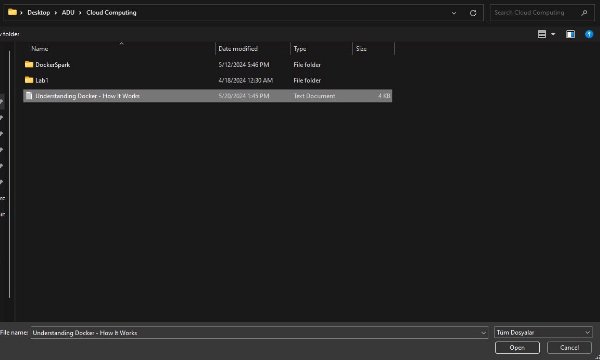Open the Tüm Dosyalar file type dropdown
The width and height of the screenshot is (600, 360).
pyautogui.click(x=543, y=332)
